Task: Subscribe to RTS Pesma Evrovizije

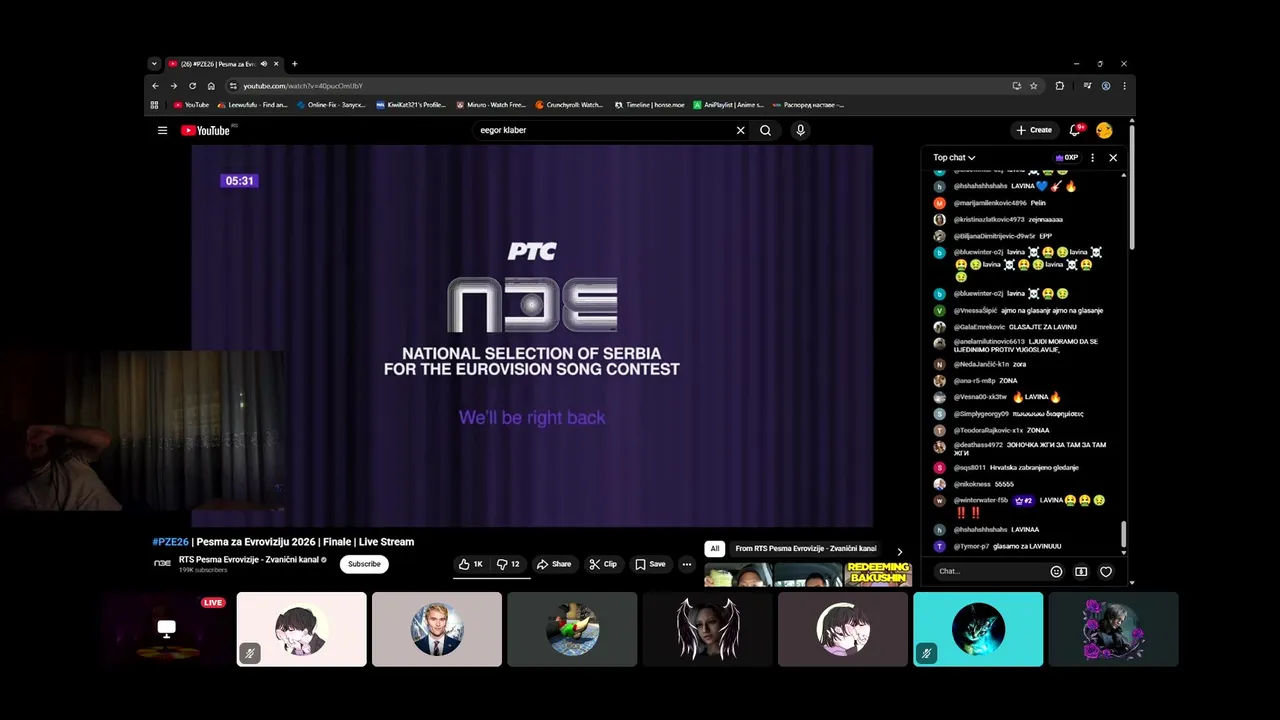Action: pyautogui.click(x=364, y=564)
